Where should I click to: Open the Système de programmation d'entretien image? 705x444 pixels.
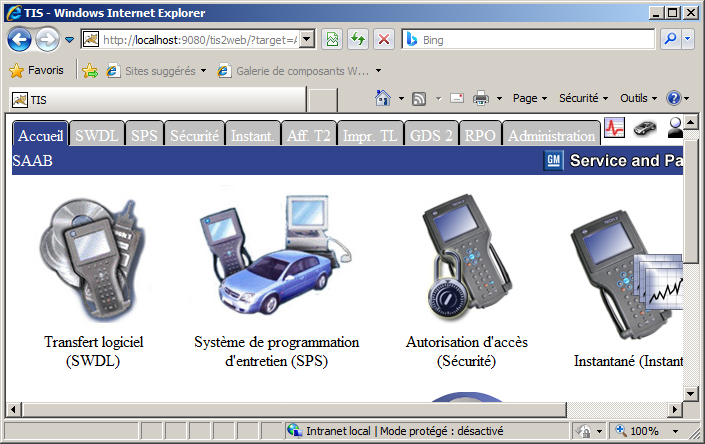(276, 259)
